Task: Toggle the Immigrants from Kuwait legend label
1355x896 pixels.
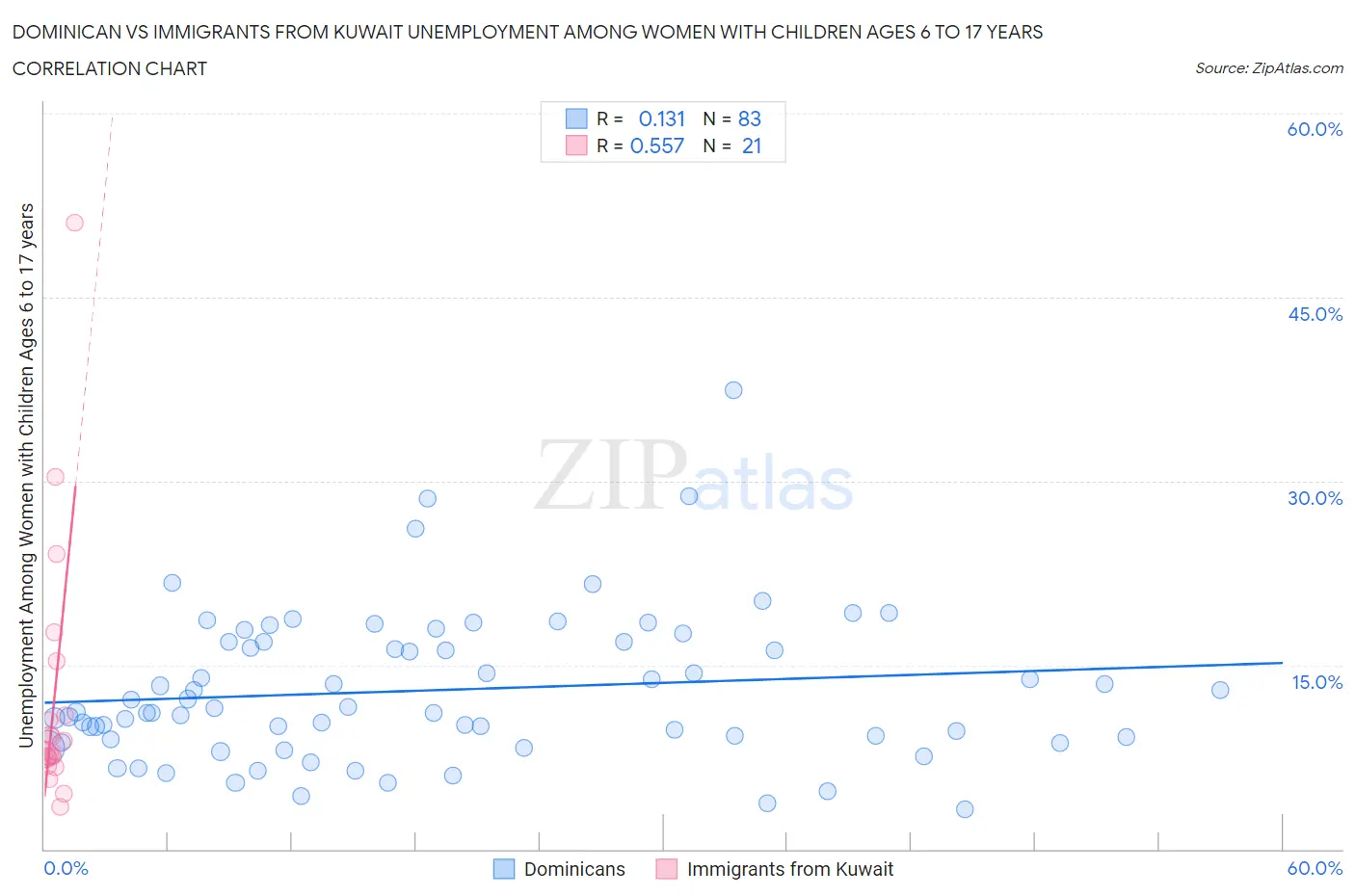Action: [790, 869]
